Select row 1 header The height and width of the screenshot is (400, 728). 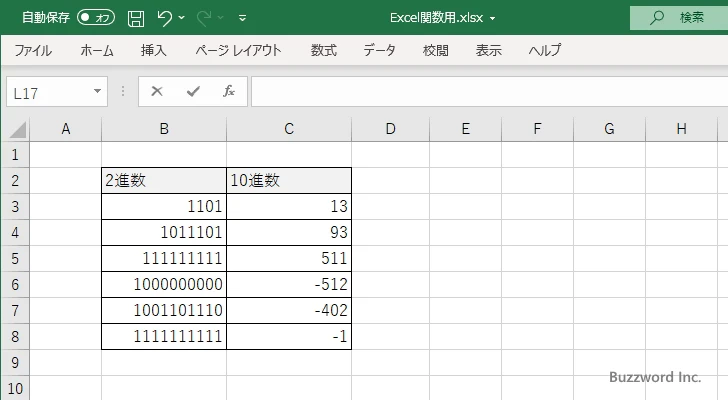[x=15, y=155]
